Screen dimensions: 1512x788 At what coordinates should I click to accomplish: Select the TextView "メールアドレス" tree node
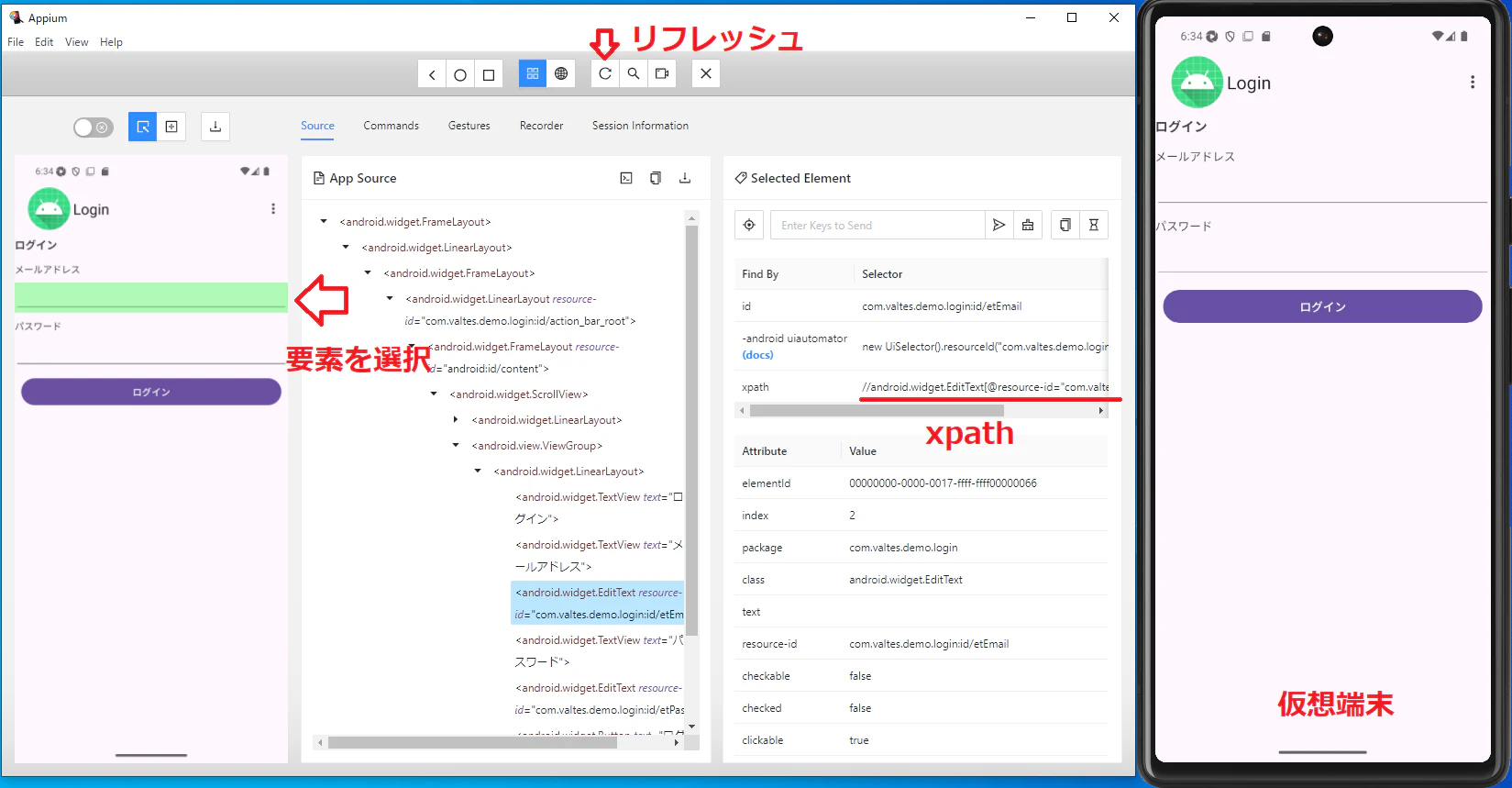pos(599,556)
